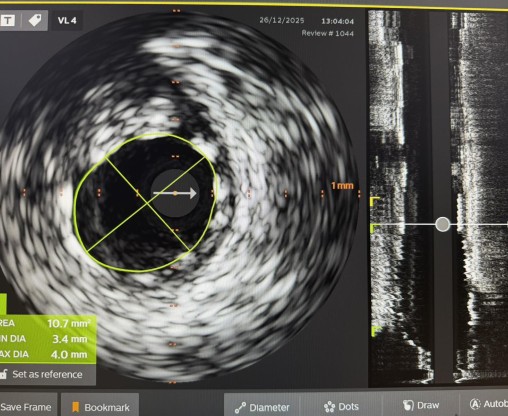This screenshot has width=508, height=416.
Task: Grab the round frame slider handle
Action: pos(442,224)
